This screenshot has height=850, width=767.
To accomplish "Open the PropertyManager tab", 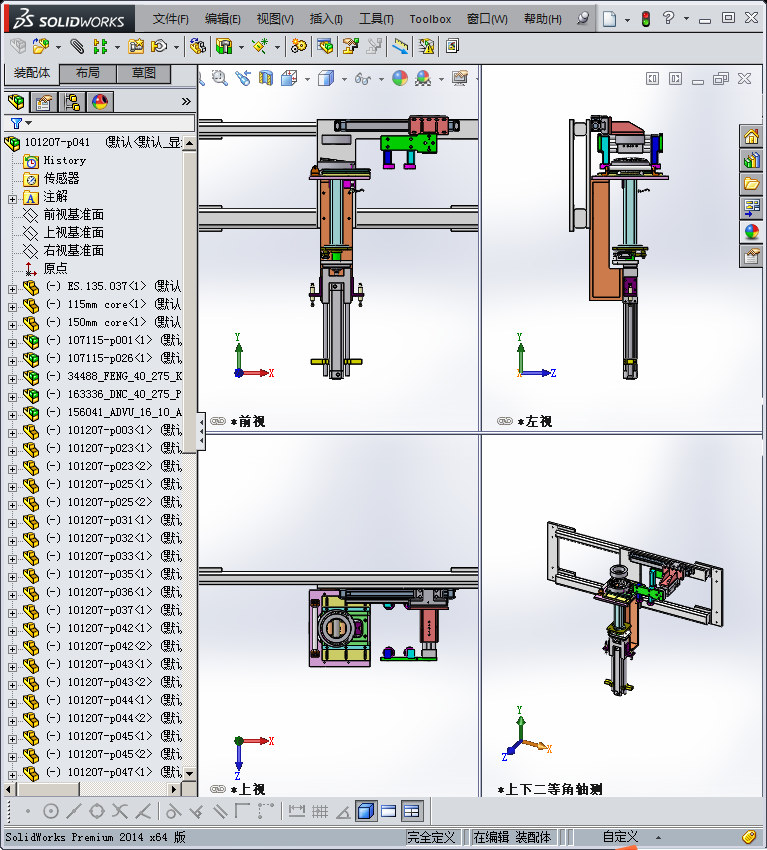I will [x=44, y=101].
